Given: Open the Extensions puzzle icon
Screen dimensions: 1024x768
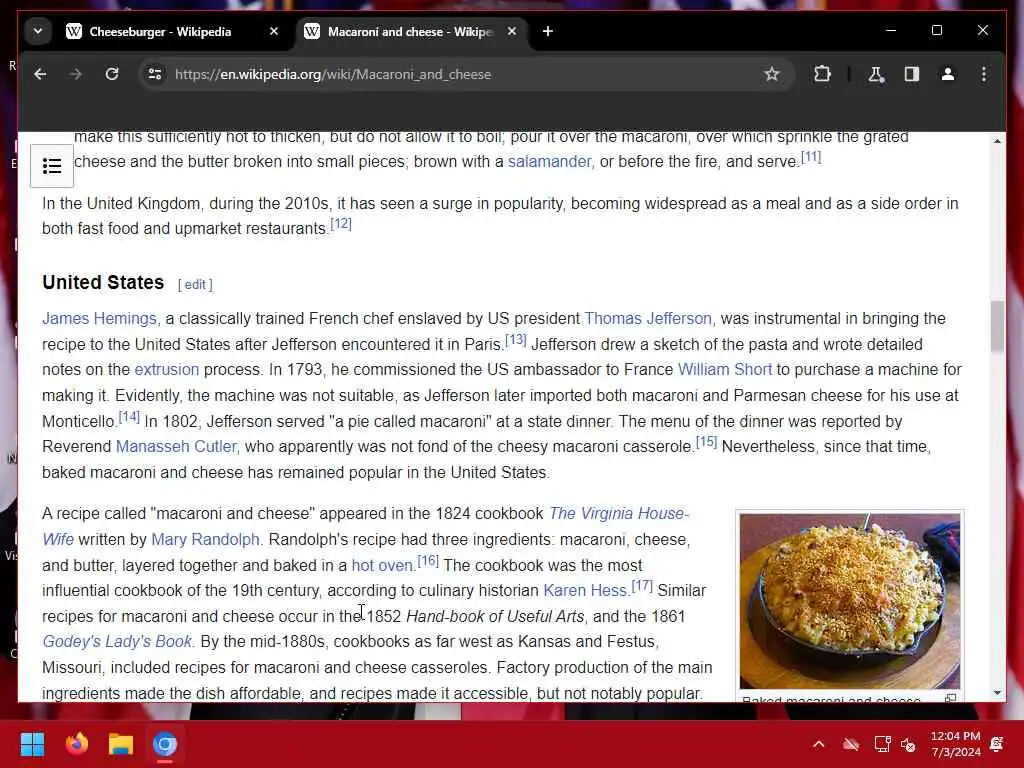Looking at the screenshot, I should (822, 74).
